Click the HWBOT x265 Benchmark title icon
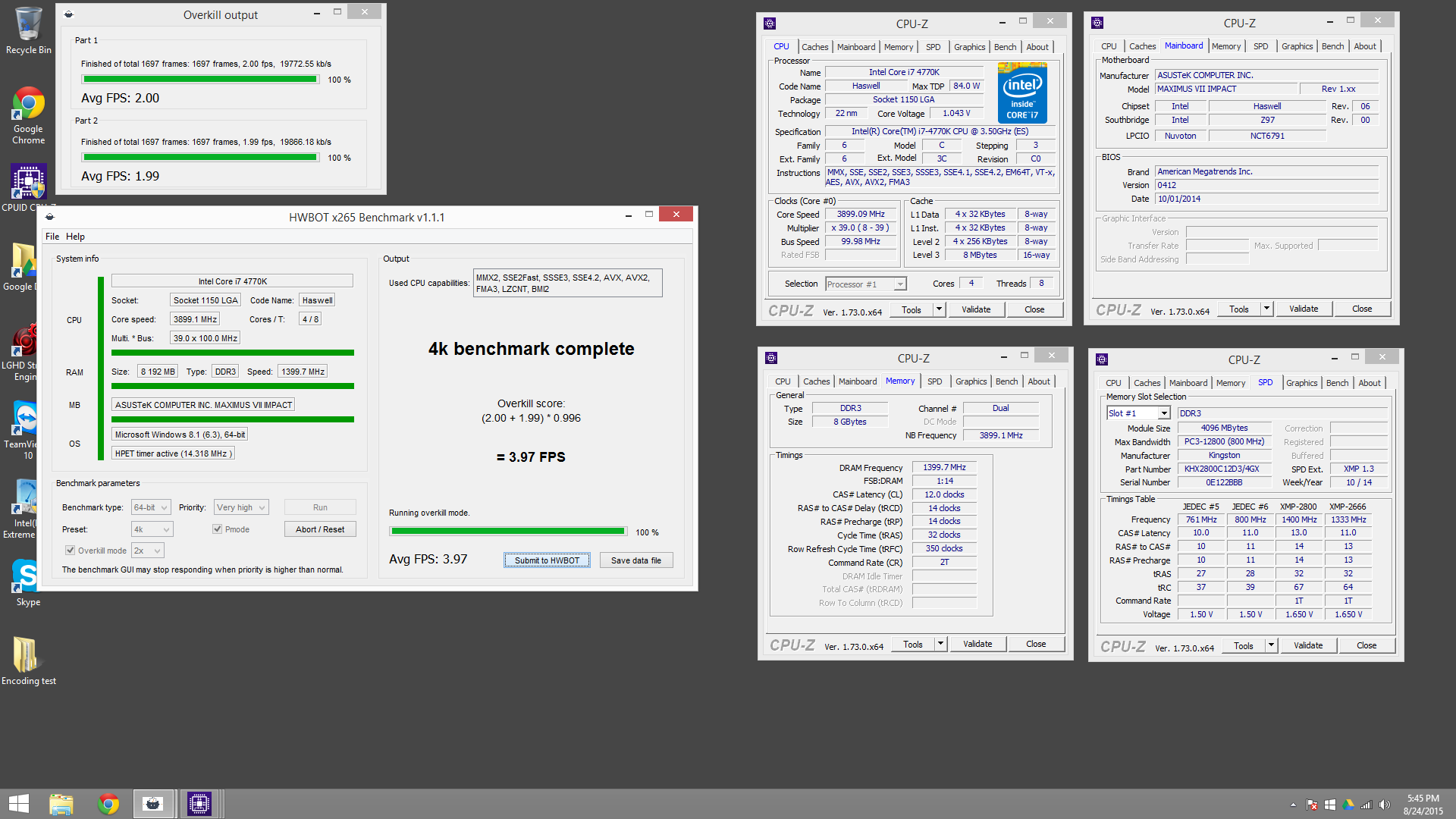The width and height of the screenshot is (1456, 819). 49,217
